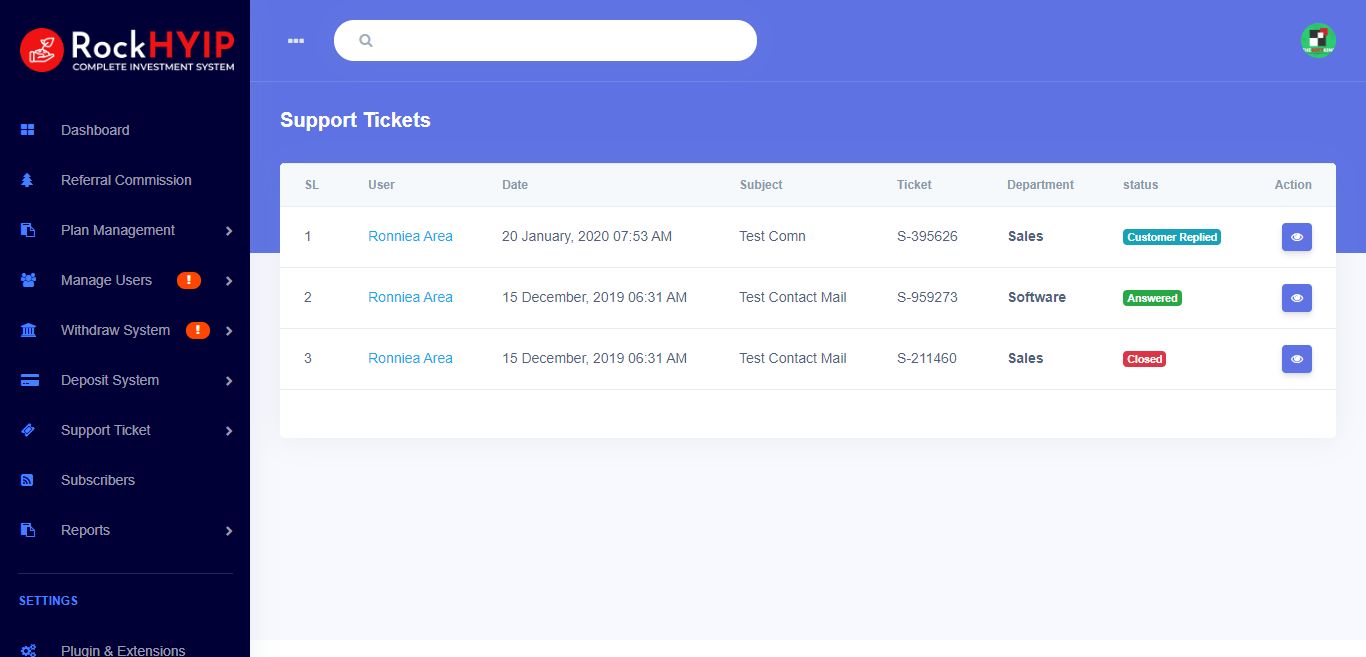This screenshot has height=657, width=1366.
Task: Toggle sidebar with three-dot menu button
Action: pyautogui.click(x=295, y=40)
